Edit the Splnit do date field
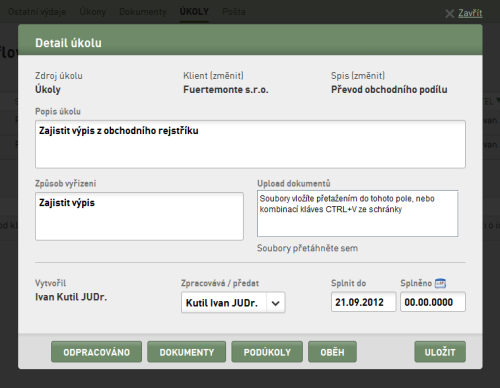The width and height of the screenshot is (500, 388). pyautogui.click(x=363, y=302)
